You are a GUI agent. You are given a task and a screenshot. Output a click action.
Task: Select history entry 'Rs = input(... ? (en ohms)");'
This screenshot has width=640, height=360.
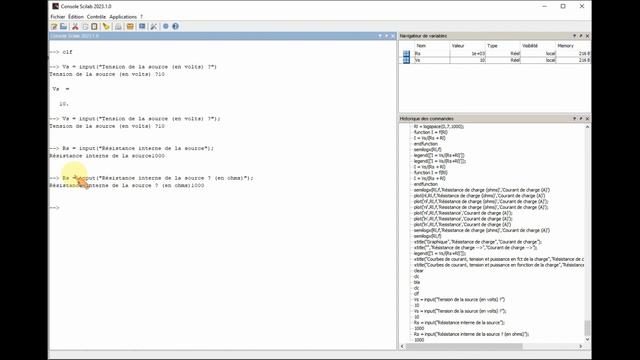click(471, 334)
